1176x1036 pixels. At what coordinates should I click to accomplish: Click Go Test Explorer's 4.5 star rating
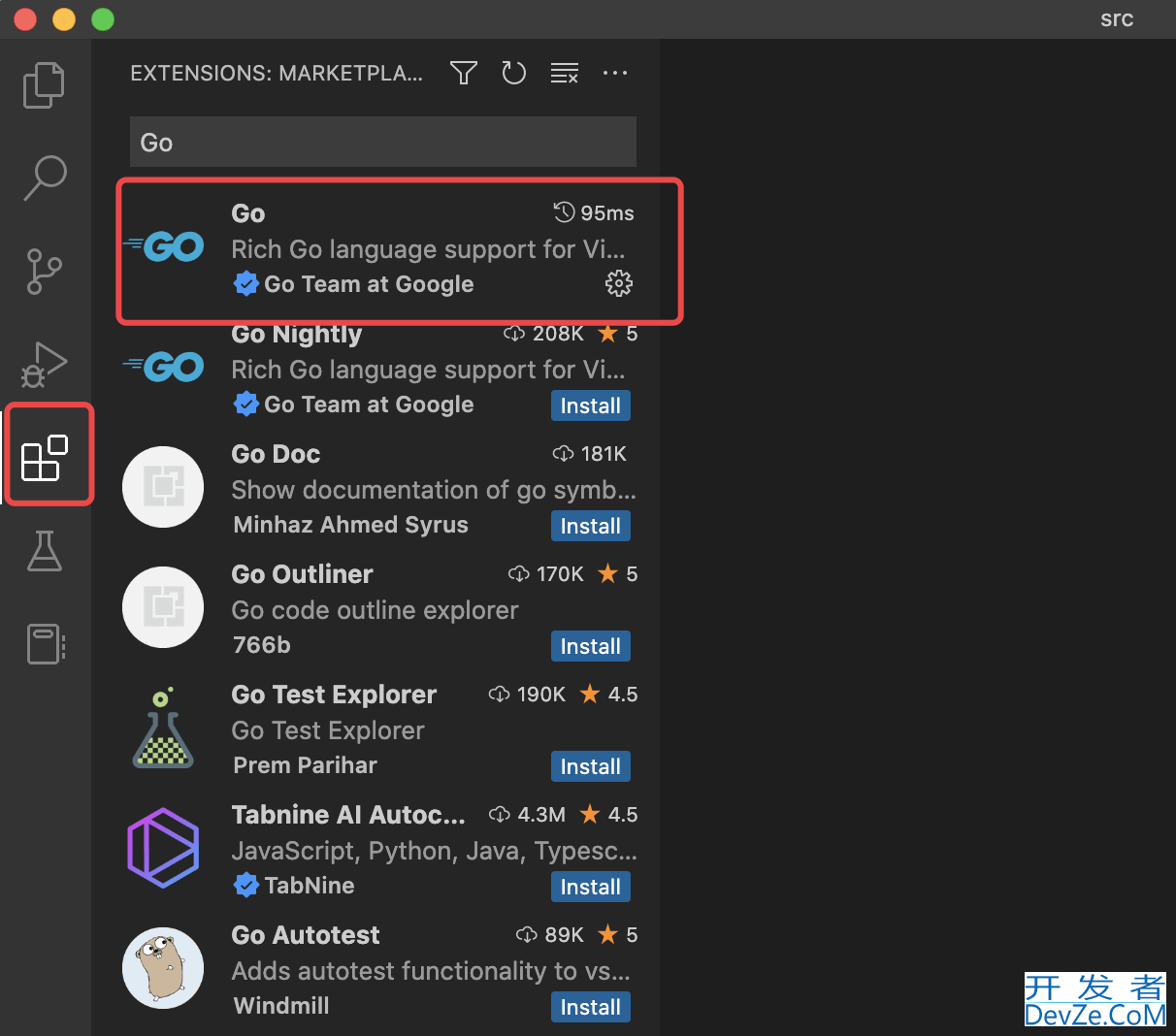[608, 695]
